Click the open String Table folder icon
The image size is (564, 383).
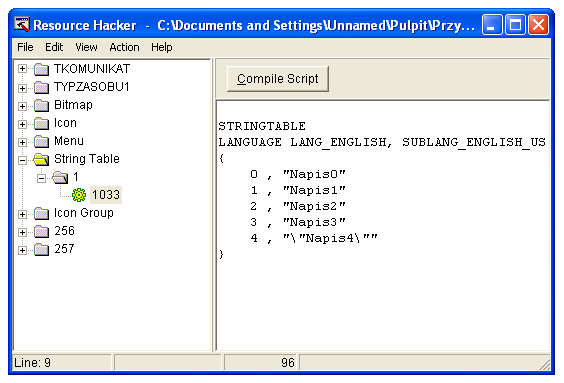pos(41,159)
